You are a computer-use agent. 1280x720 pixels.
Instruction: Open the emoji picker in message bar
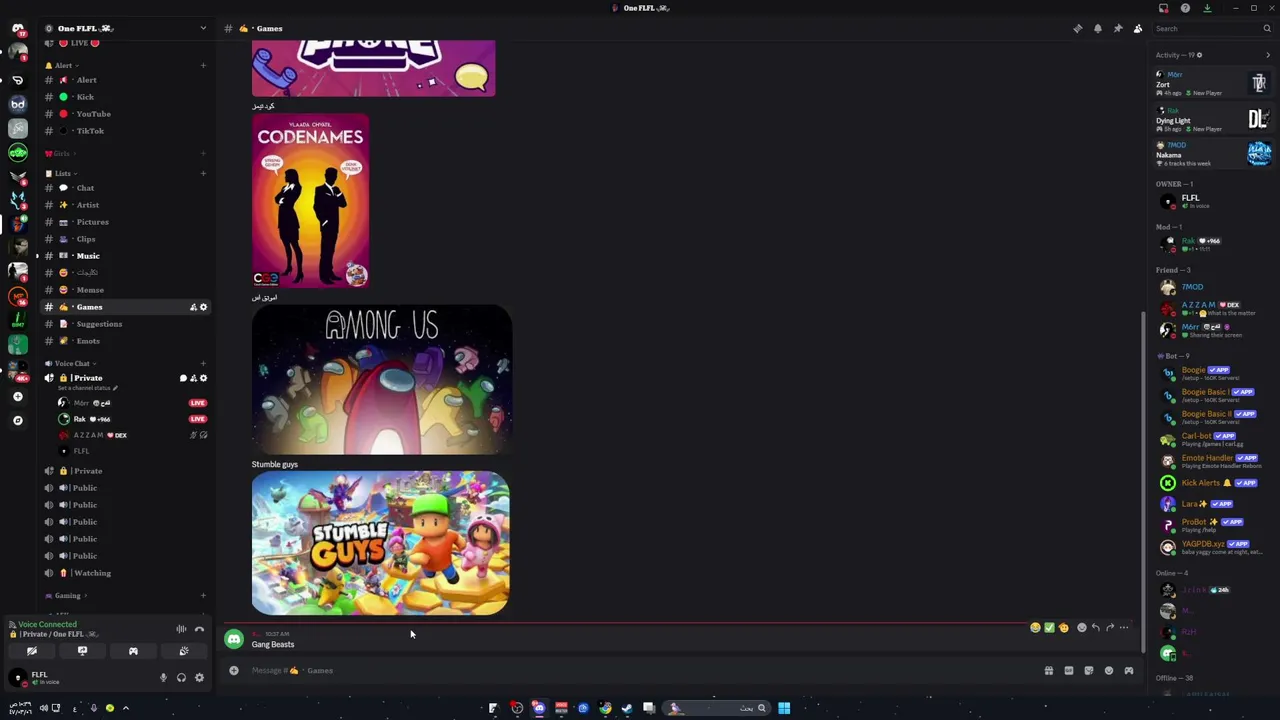(x=1108, y=670)
